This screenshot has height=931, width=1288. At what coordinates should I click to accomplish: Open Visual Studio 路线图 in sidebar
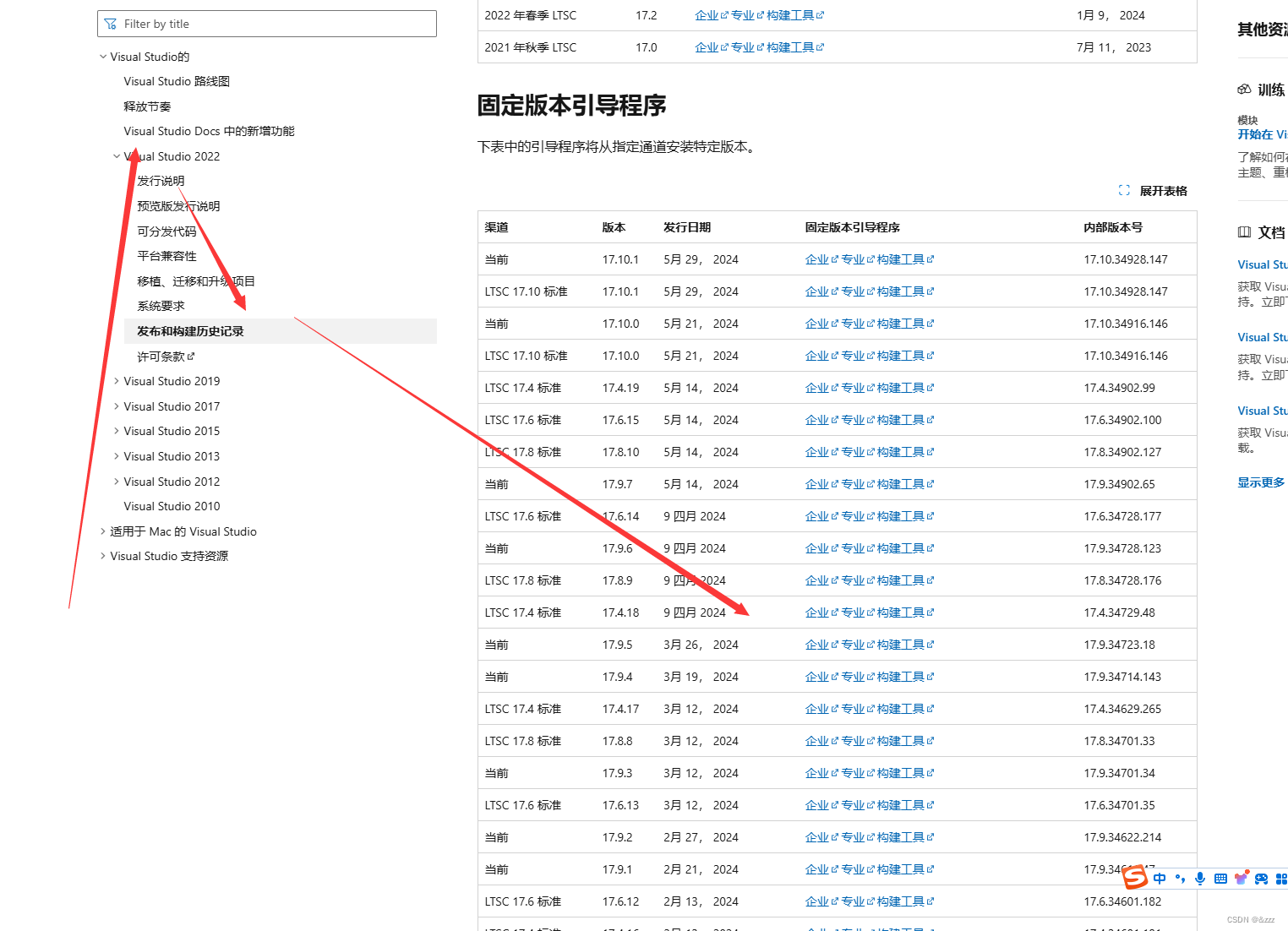click(177, 81)
